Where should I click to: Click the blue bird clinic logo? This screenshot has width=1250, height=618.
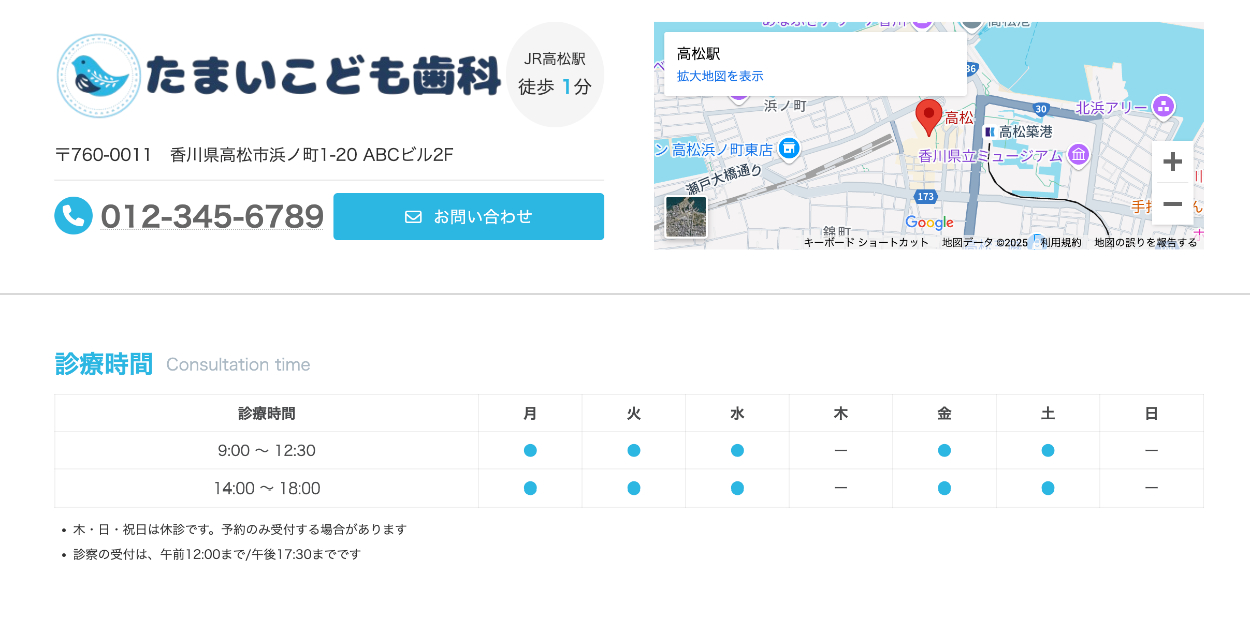coord(98,76)
